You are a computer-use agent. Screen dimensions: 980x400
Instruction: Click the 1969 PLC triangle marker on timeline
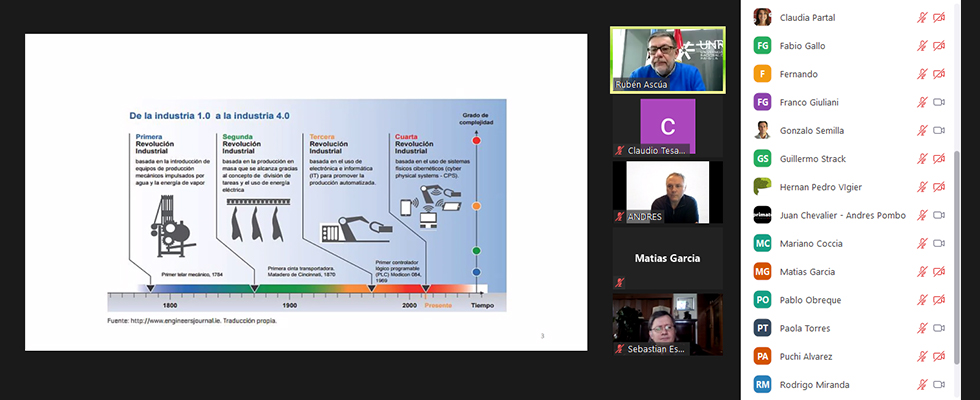[x=371, y=288]
